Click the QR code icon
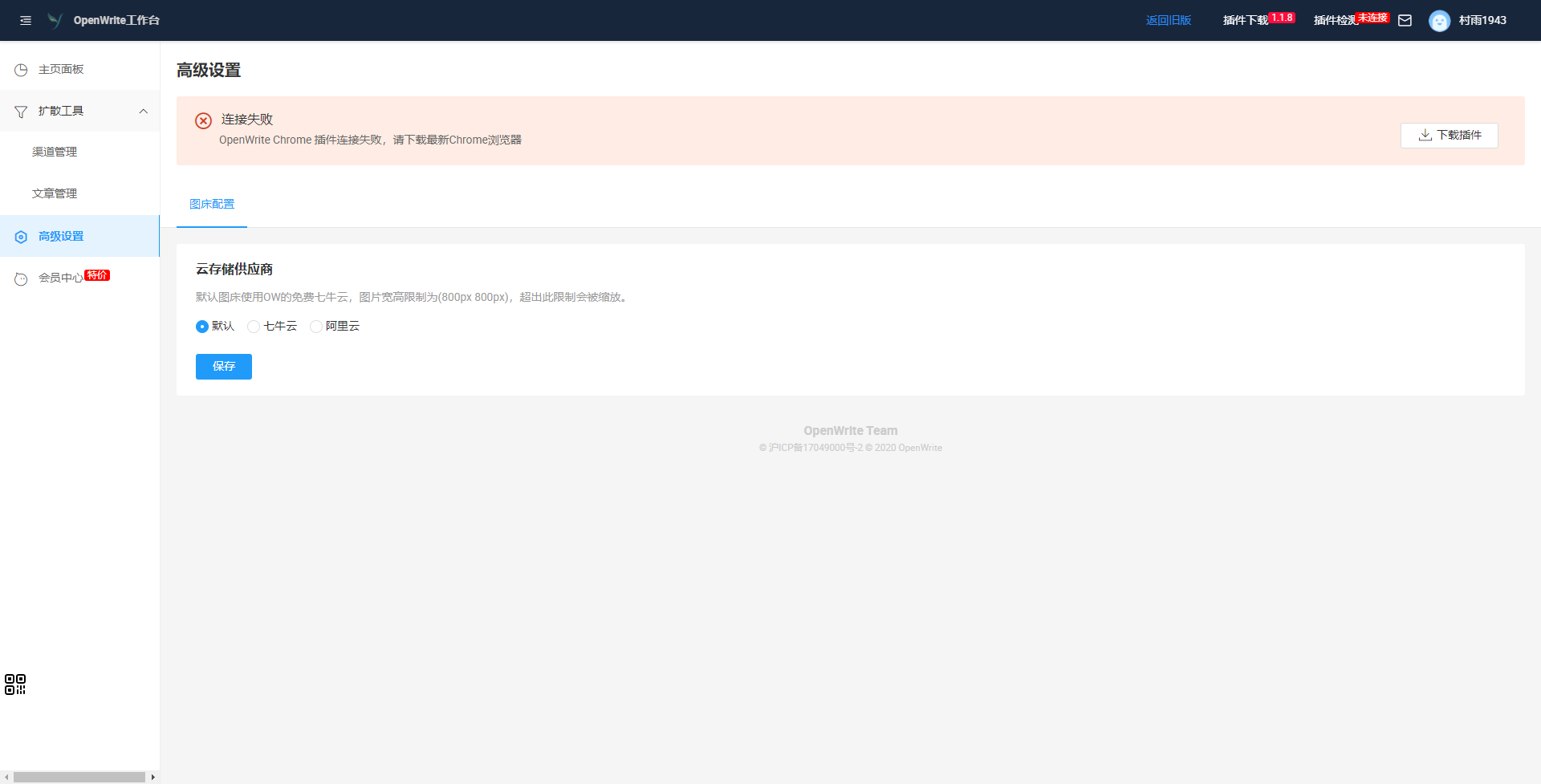 coord(15,684)
